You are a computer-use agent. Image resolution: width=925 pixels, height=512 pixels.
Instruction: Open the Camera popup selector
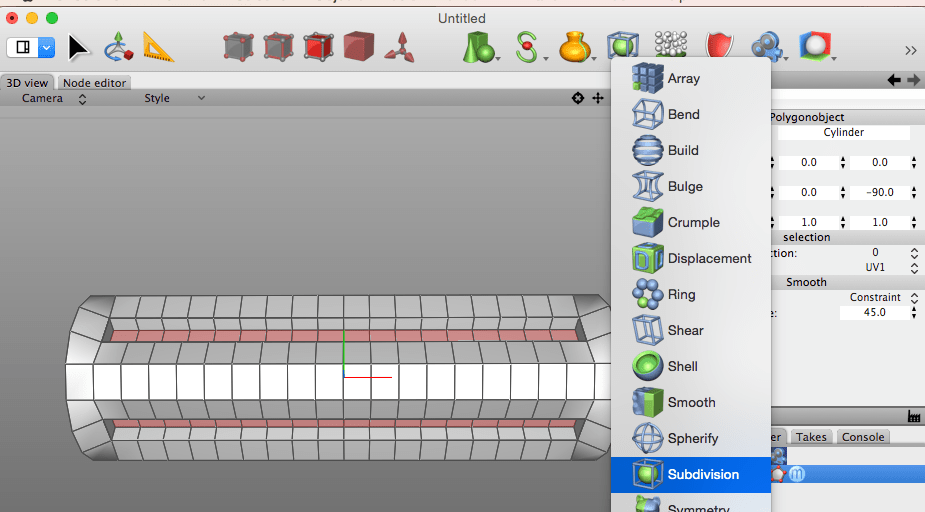point(53,99)
